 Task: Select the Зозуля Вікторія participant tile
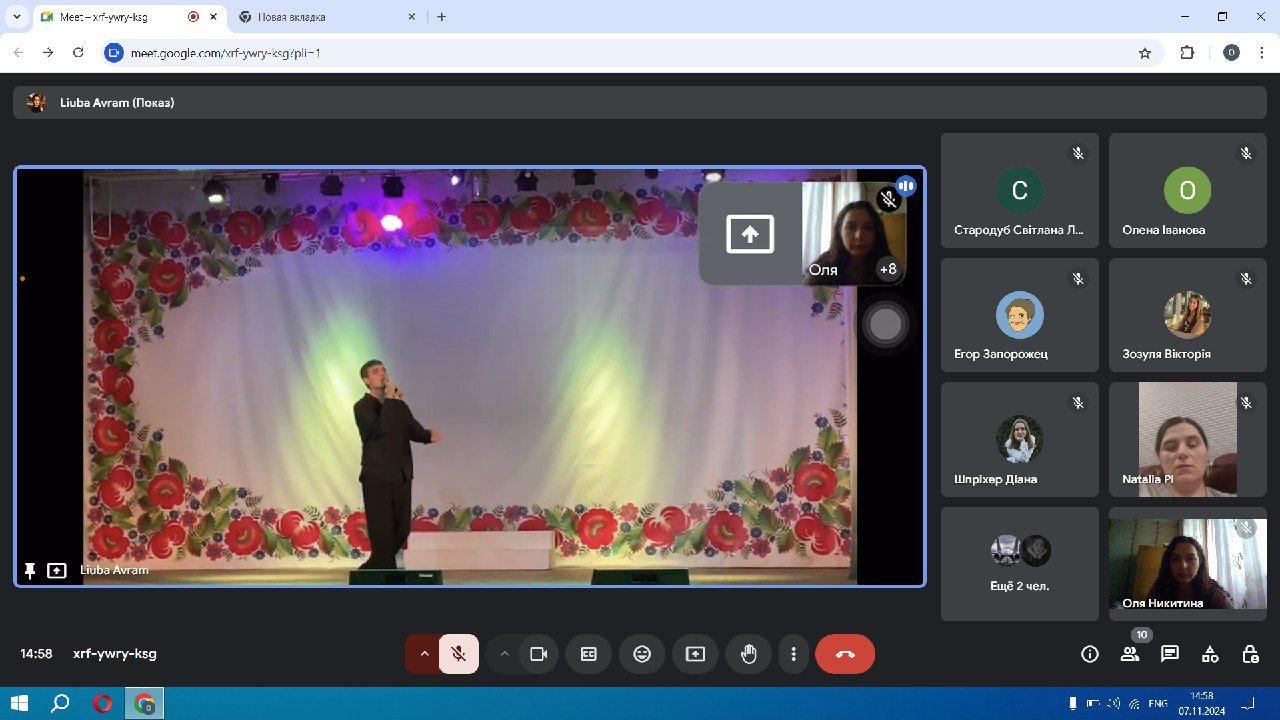coord(1188,315)
